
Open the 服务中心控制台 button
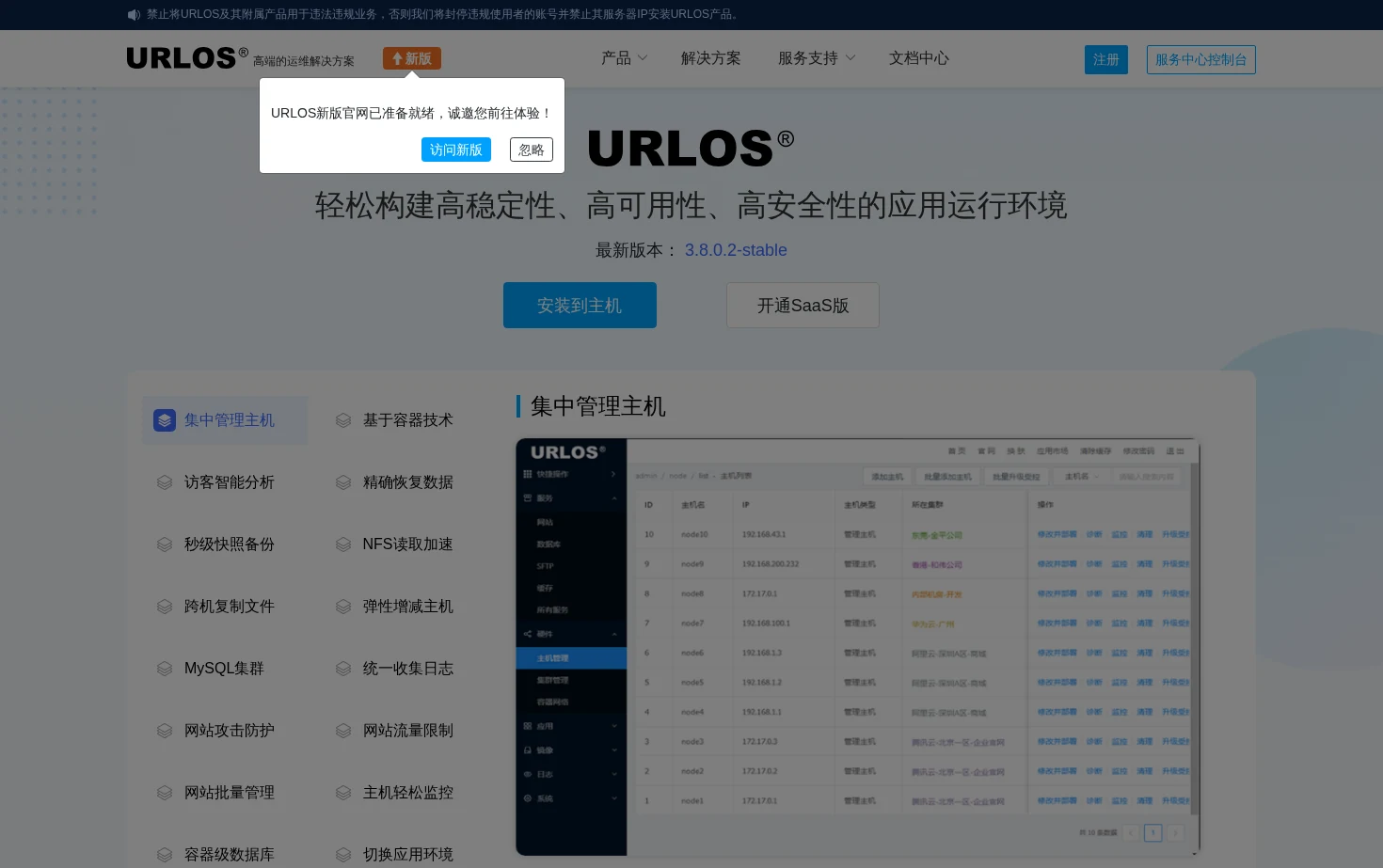coord(1201,59)
